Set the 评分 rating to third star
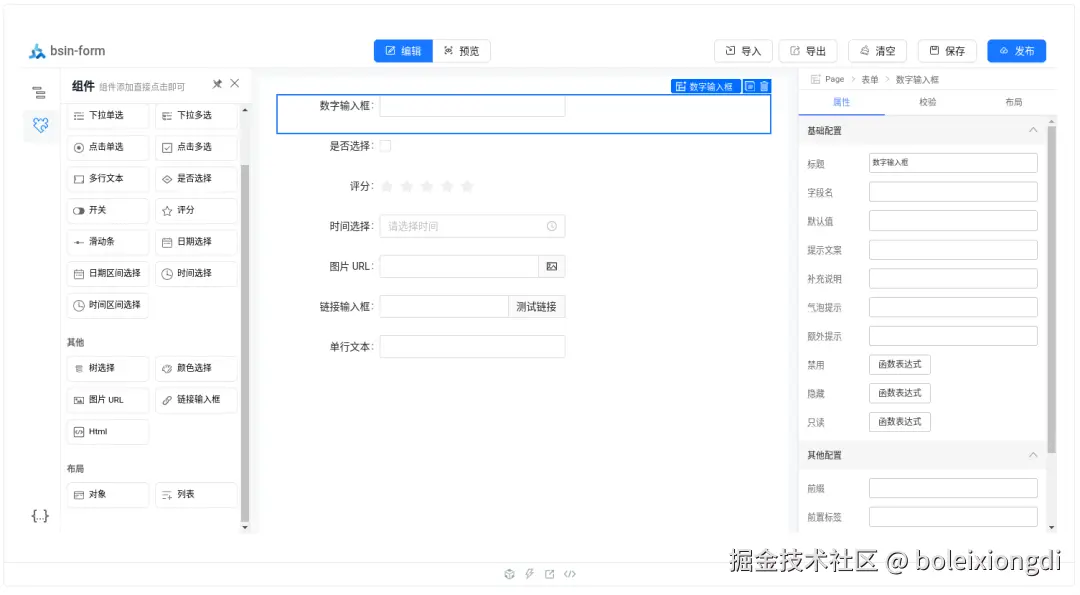The image size is (1080, 595). [x=427, y=187]
